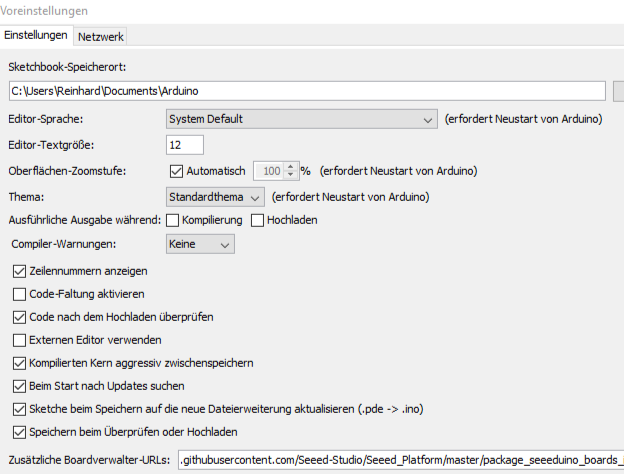Disable Kompilierten Kern aggressiv zwischenspeichern

point(19,363)
